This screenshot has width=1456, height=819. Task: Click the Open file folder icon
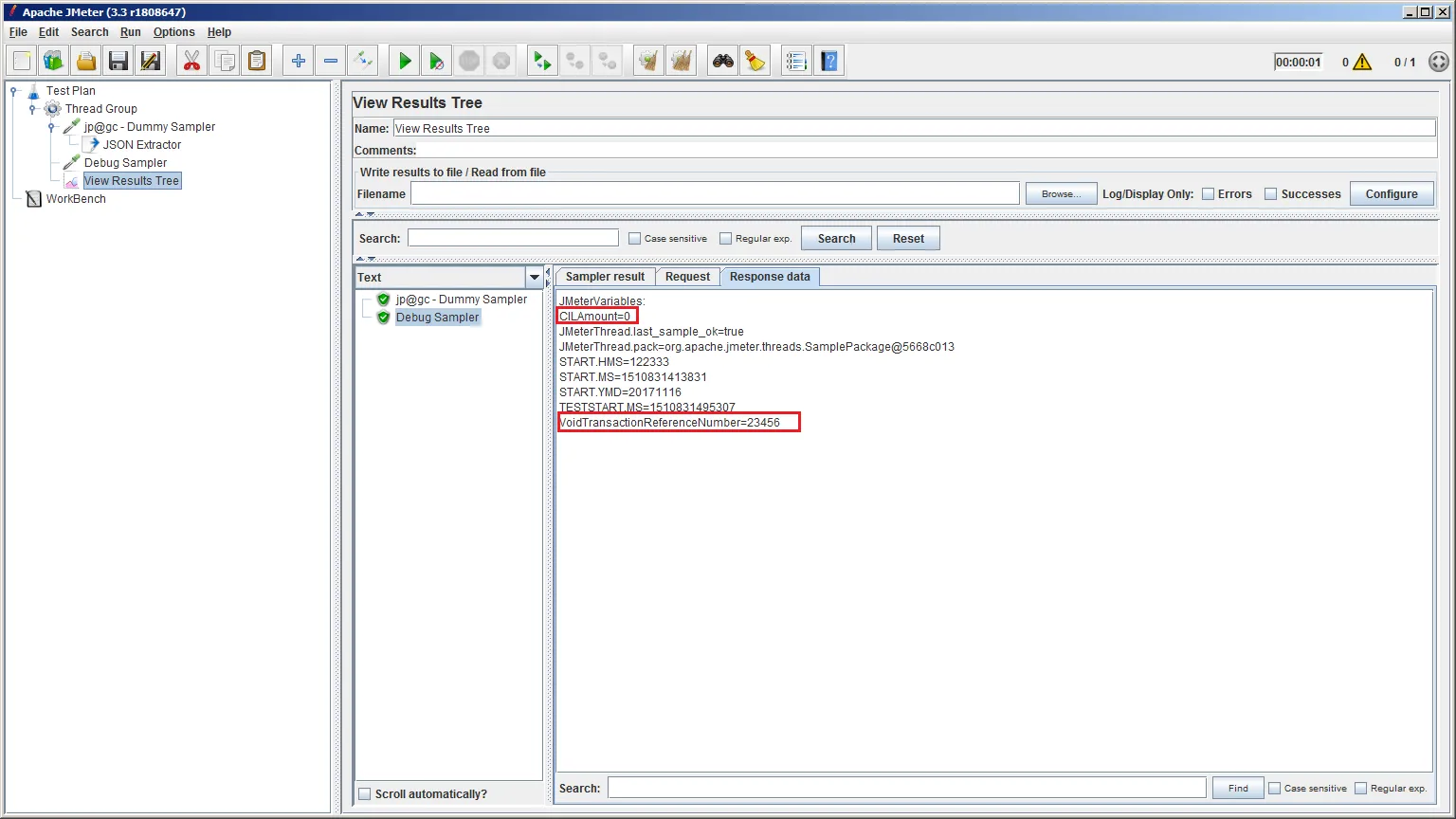86,62
